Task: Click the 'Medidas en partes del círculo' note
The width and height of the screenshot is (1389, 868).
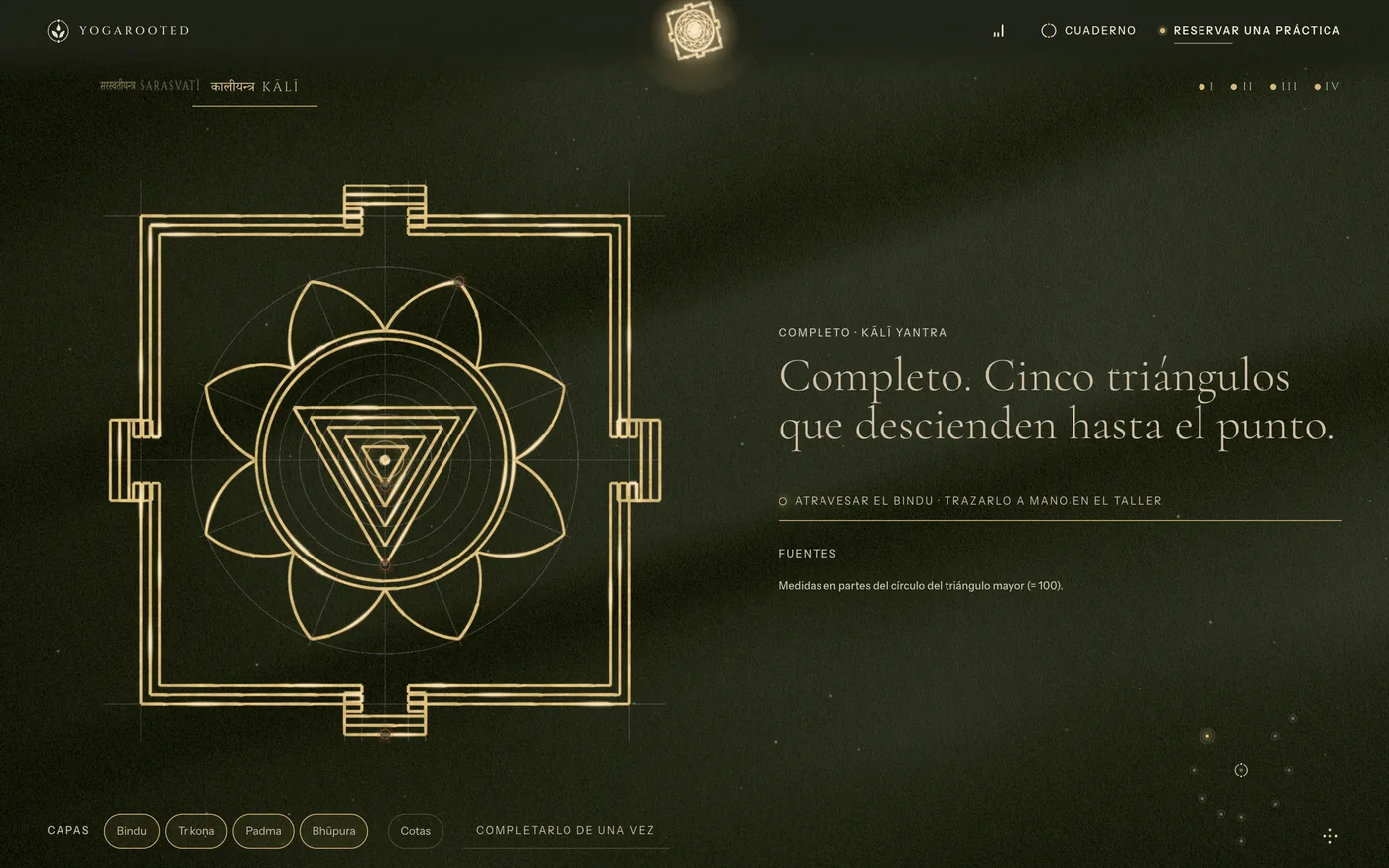Action: (920, 586)
